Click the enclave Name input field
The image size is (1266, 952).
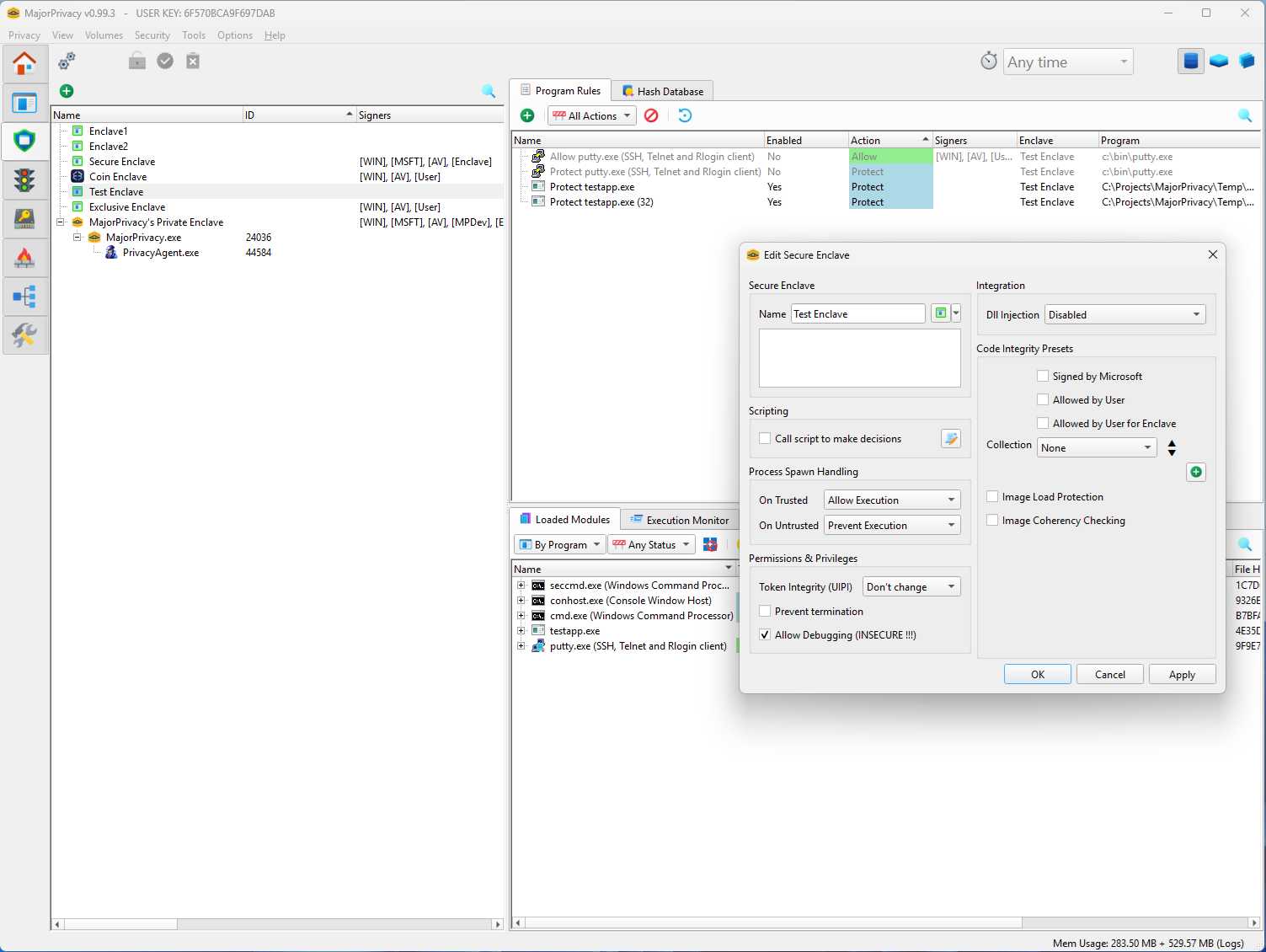tap(857, 314)
